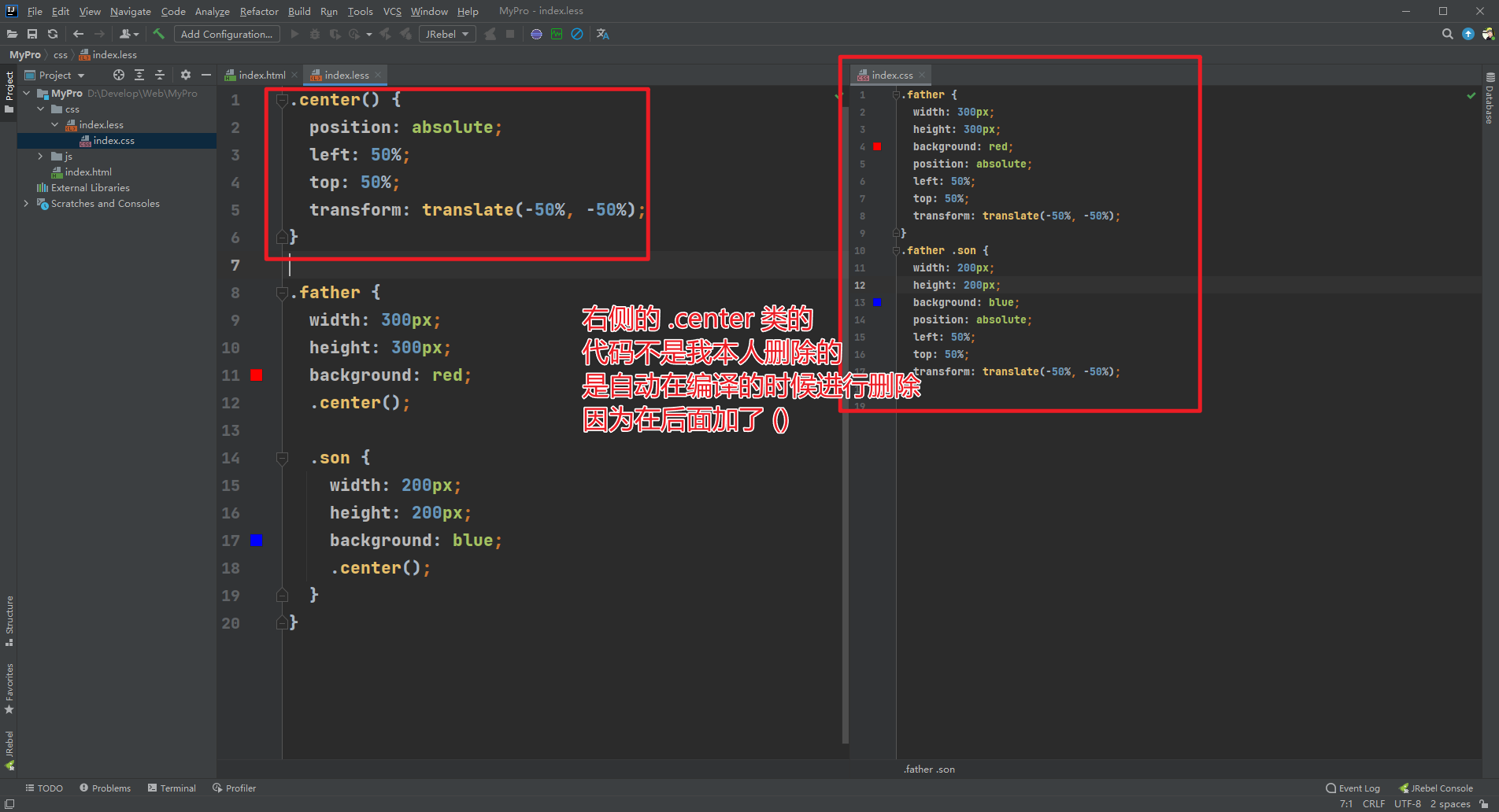Image resolution: width=1499 pixels, height=812 pixels.
Task: Open the File menu
Action: tap(35, 11)
